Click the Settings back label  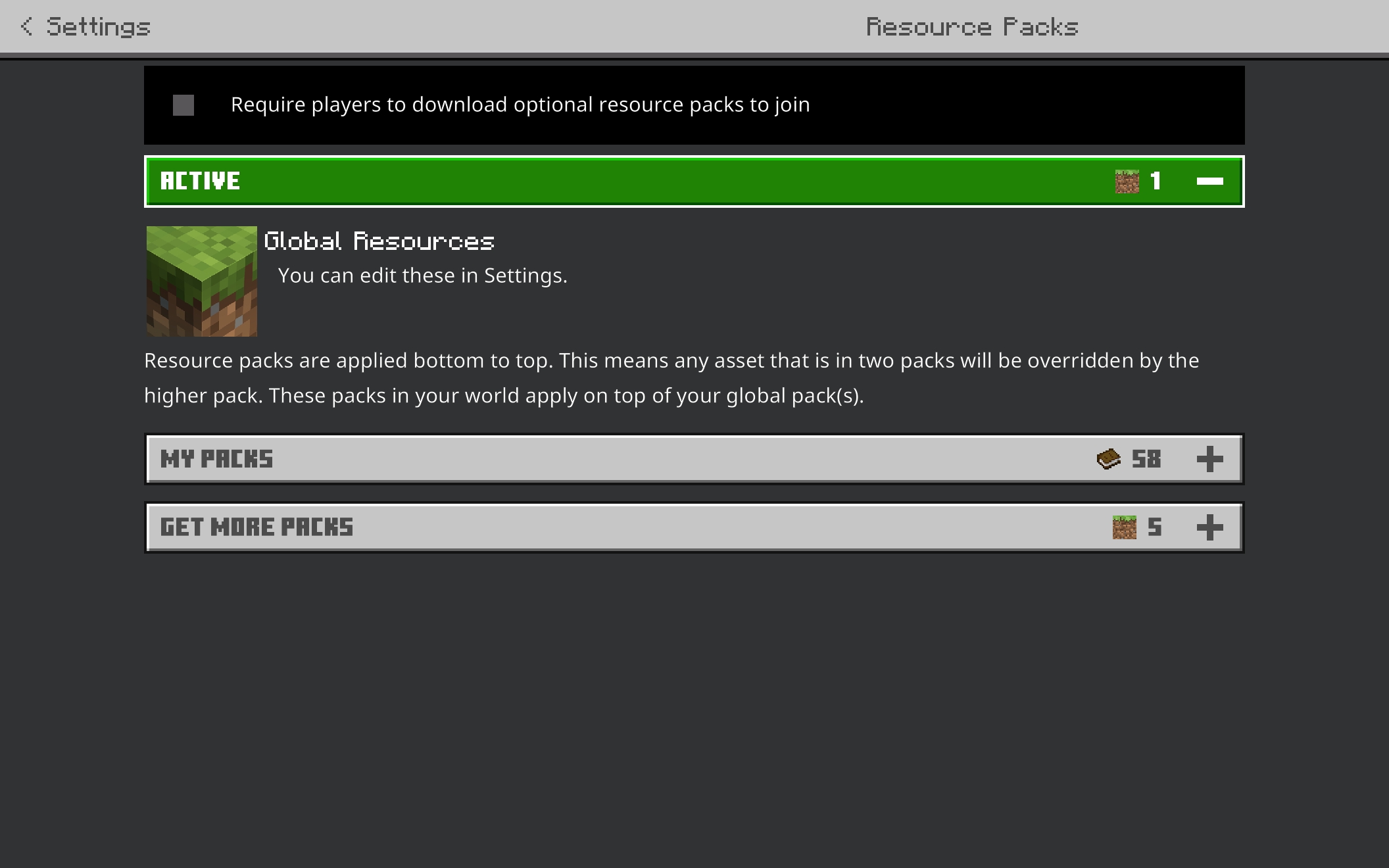[x=99, y=27]
